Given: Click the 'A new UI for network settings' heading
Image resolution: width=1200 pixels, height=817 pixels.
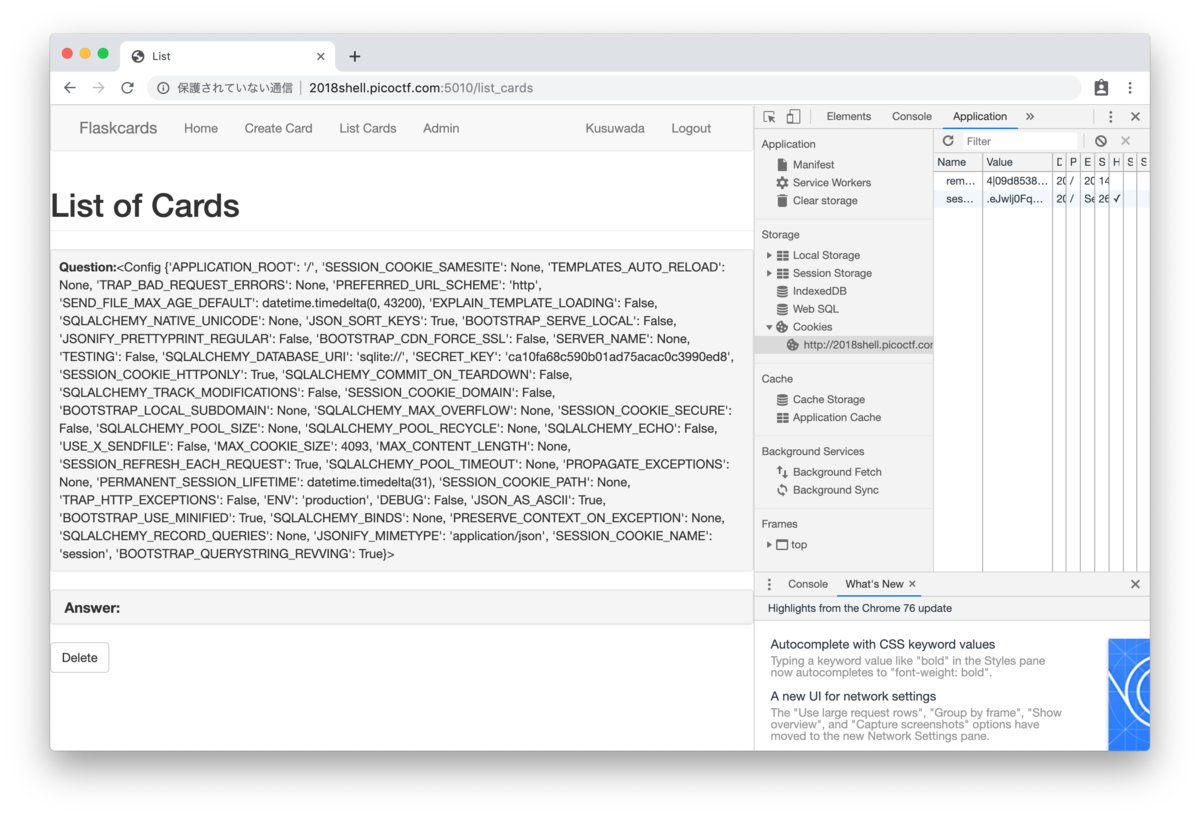Looking at the screenshot, I should tap(853, 697).
